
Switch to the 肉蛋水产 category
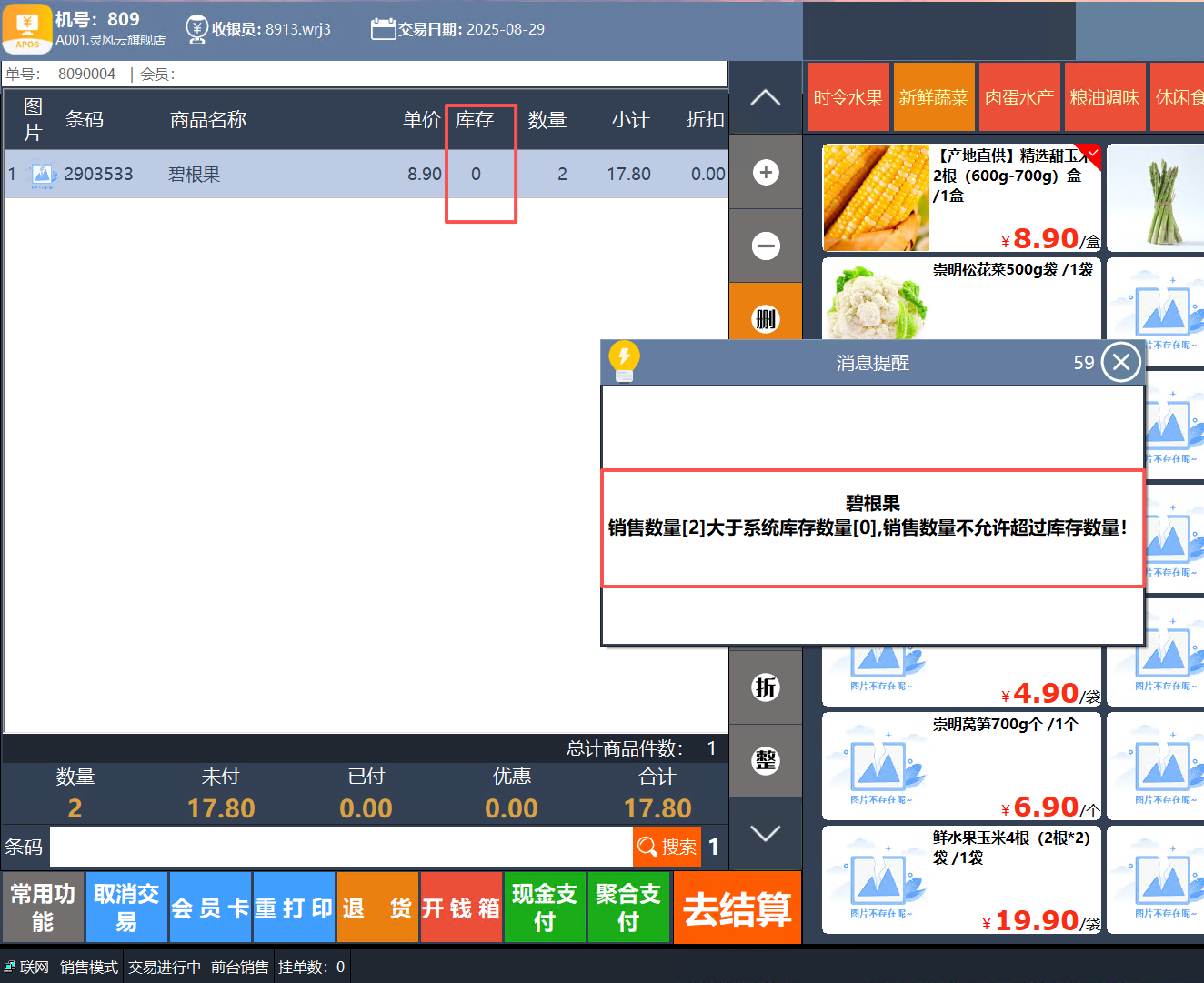tap(1019, 96)
